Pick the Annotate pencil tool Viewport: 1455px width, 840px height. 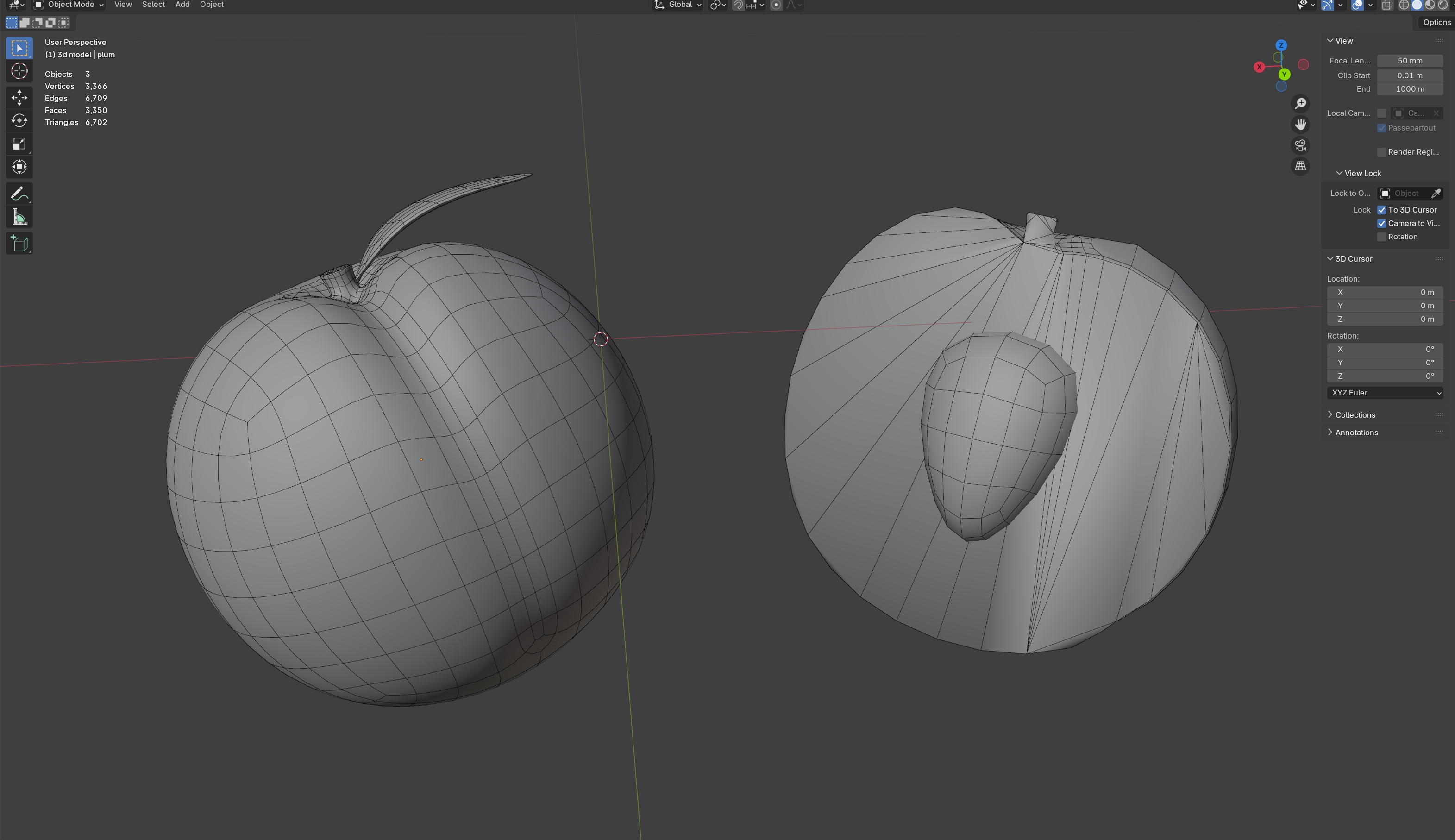pyautogui.click(x=19, y=194)
